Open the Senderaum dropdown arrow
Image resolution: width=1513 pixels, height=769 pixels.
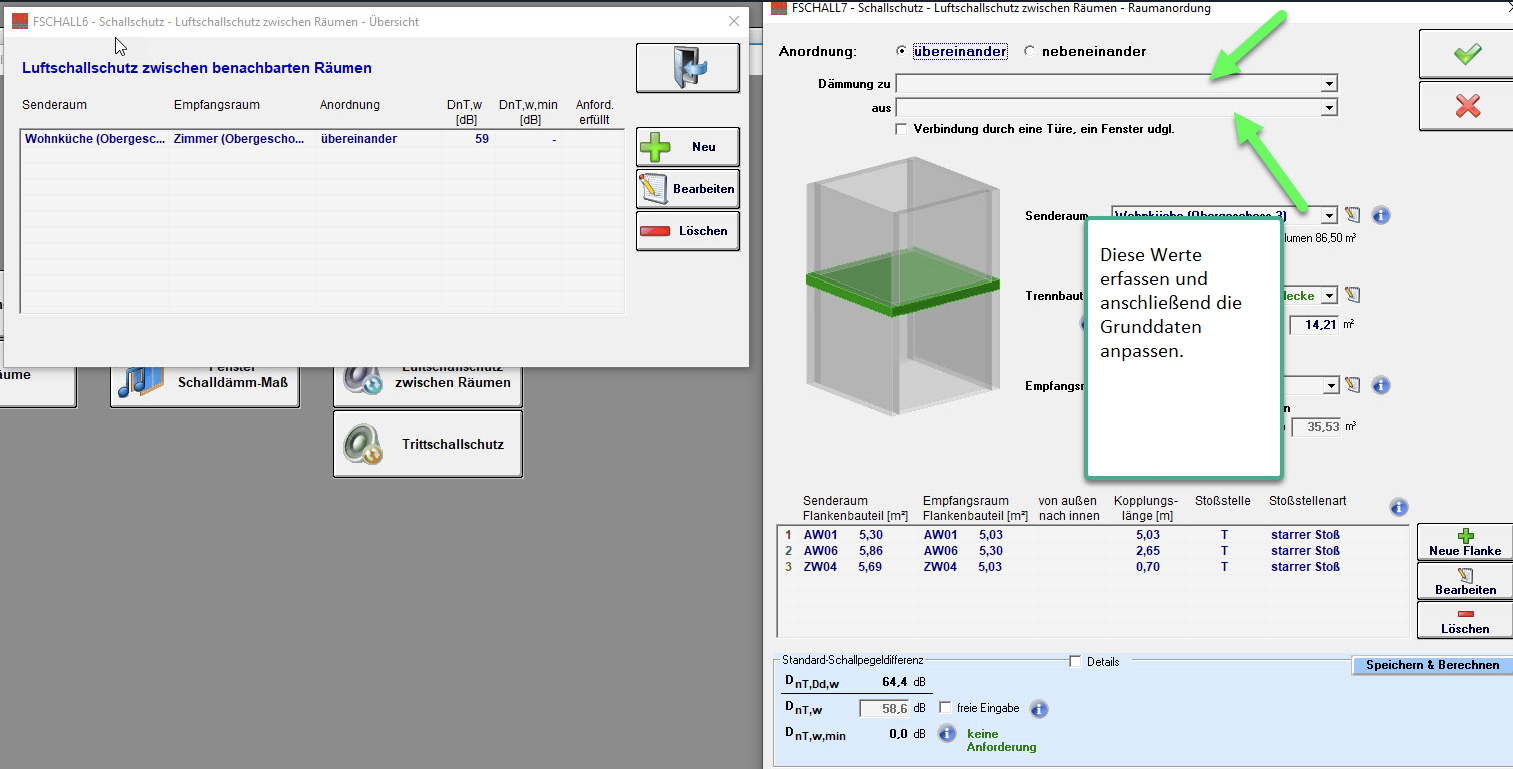1328,216
